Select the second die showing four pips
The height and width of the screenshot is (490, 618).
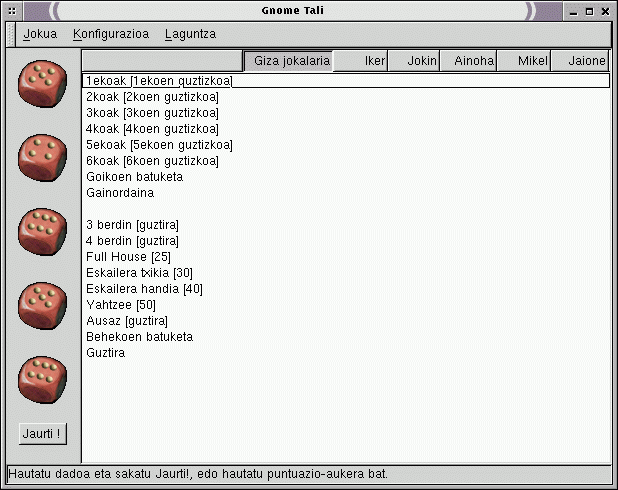click(43, 158)
